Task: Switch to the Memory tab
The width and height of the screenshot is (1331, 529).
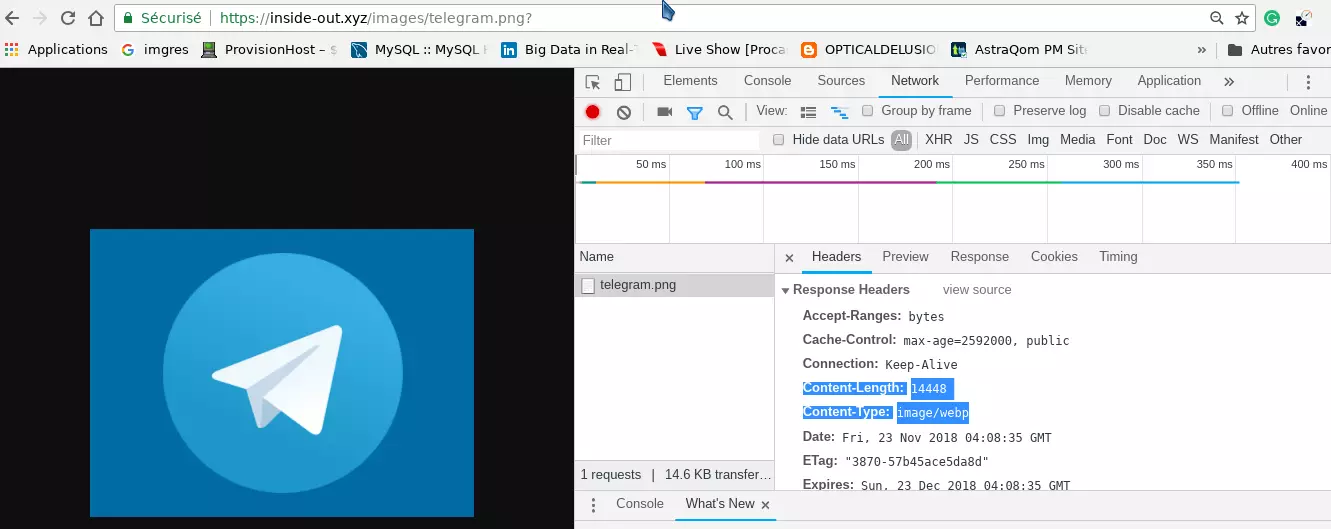Action: tap(1088, 81)
